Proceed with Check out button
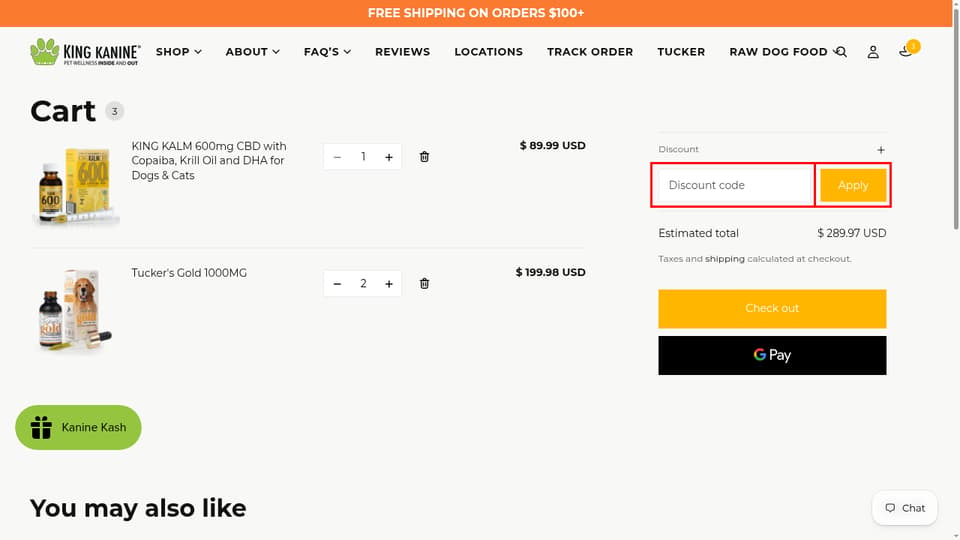Image resolution: width=960 pixels, height=540 pixels. pos(772,309)
